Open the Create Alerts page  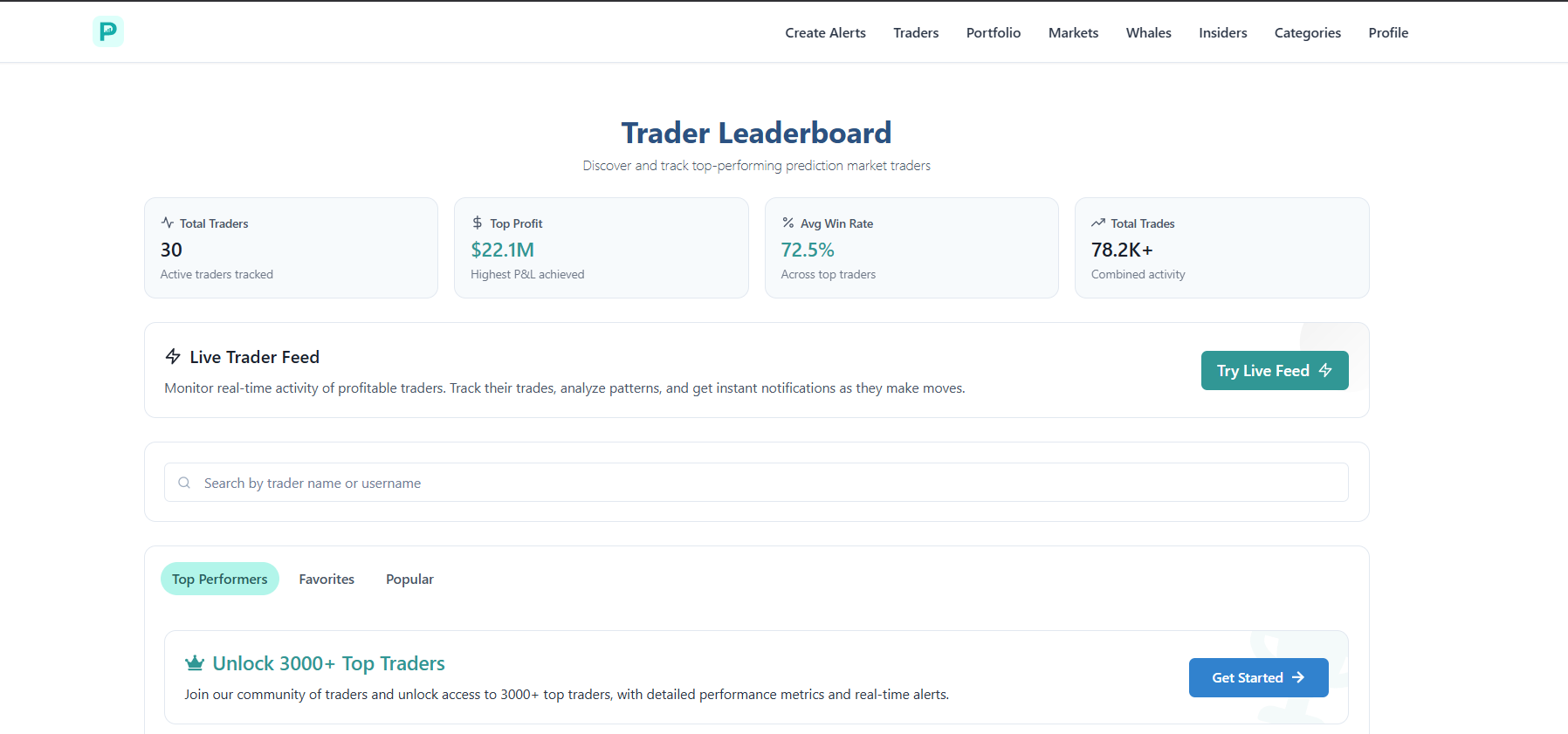[x=825, y=33]
